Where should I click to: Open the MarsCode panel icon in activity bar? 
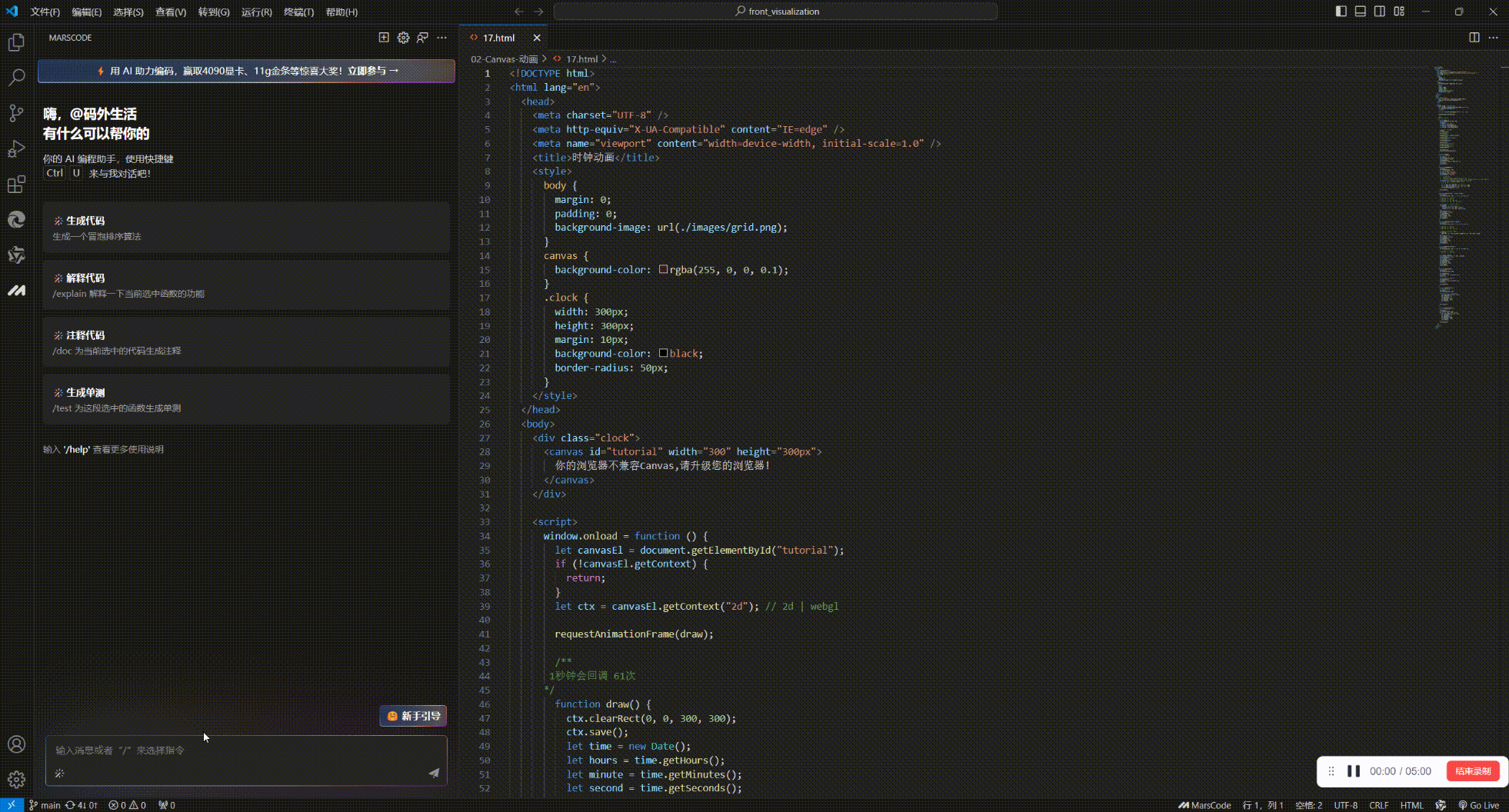16,291
